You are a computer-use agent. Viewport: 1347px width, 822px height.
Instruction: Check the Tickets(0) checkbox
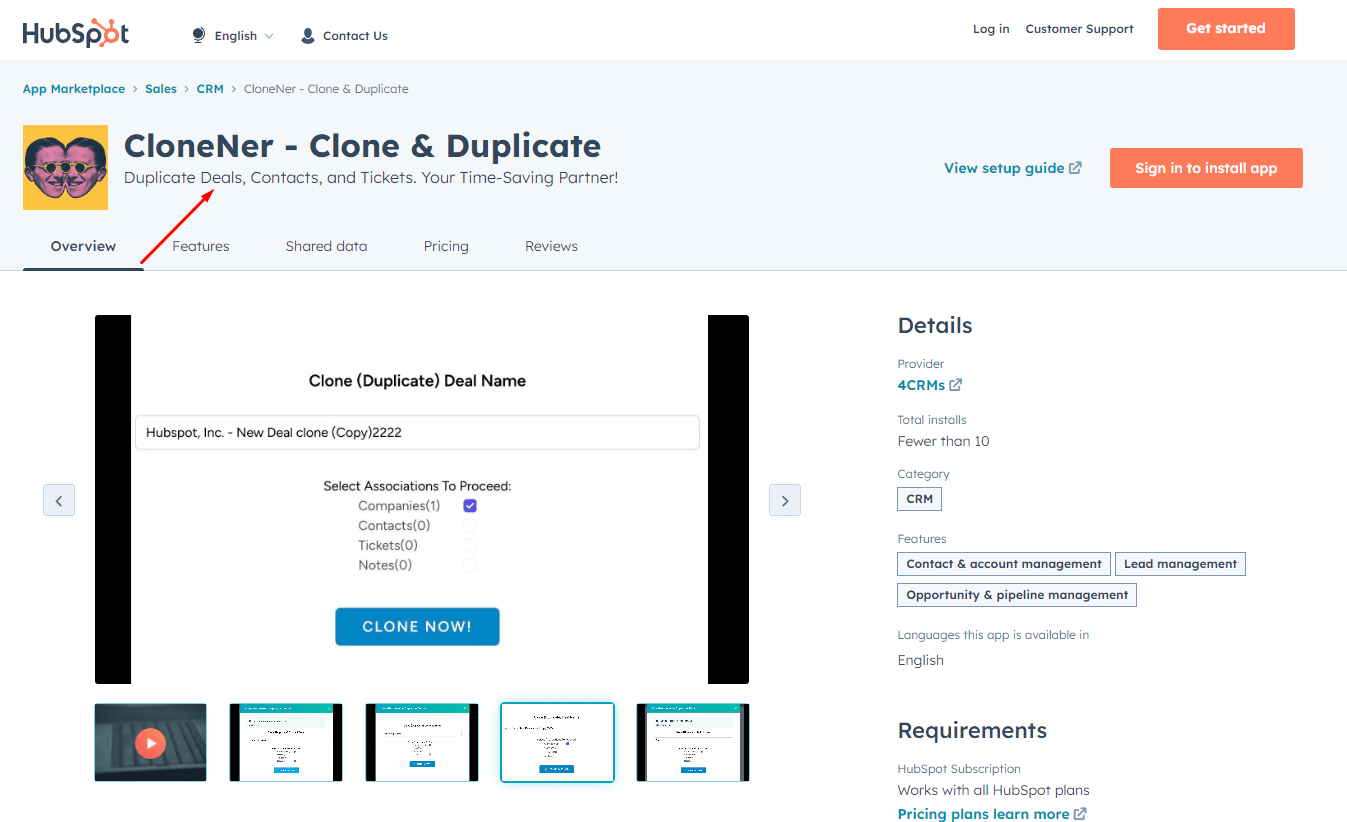(x=470, y=546)
